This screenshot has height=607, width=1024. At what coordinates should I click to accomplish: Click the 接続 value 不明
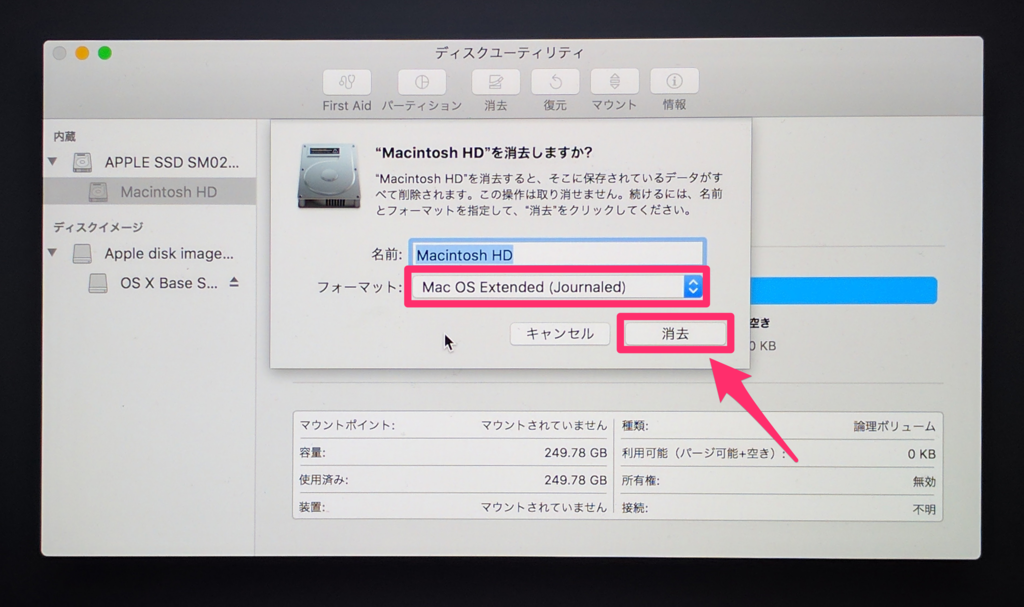pyautogui.click(x=924, y=509)
